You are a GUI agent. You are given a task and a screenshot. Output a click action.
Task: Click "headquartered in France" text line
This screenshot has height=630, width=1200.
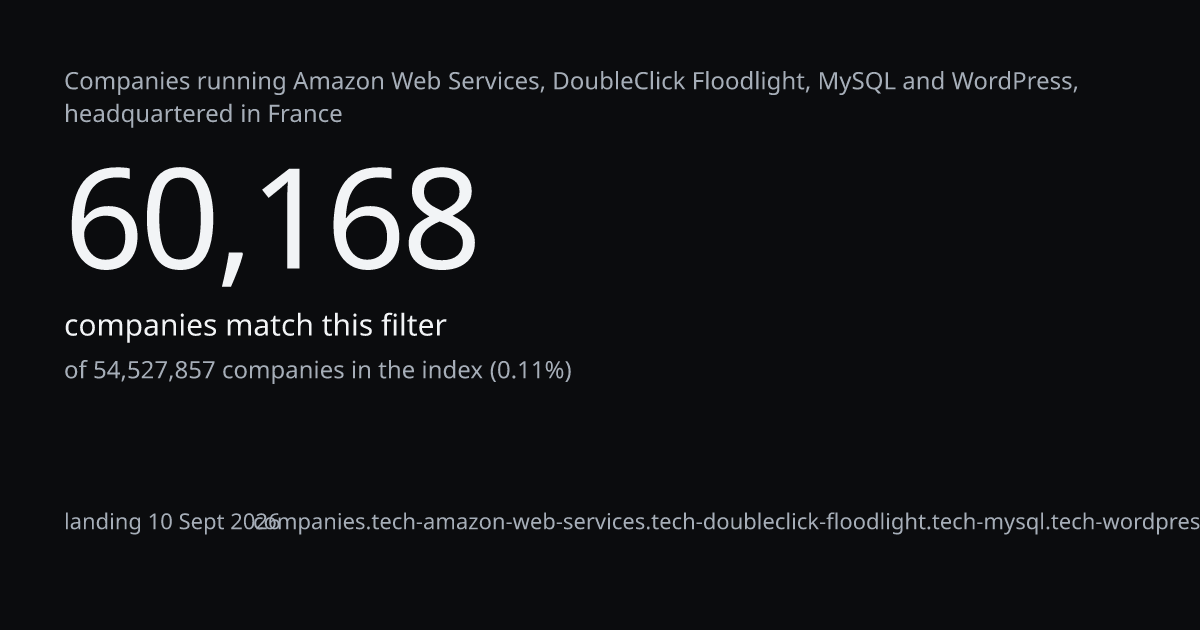pyautogui.click(x=203, y=114)
